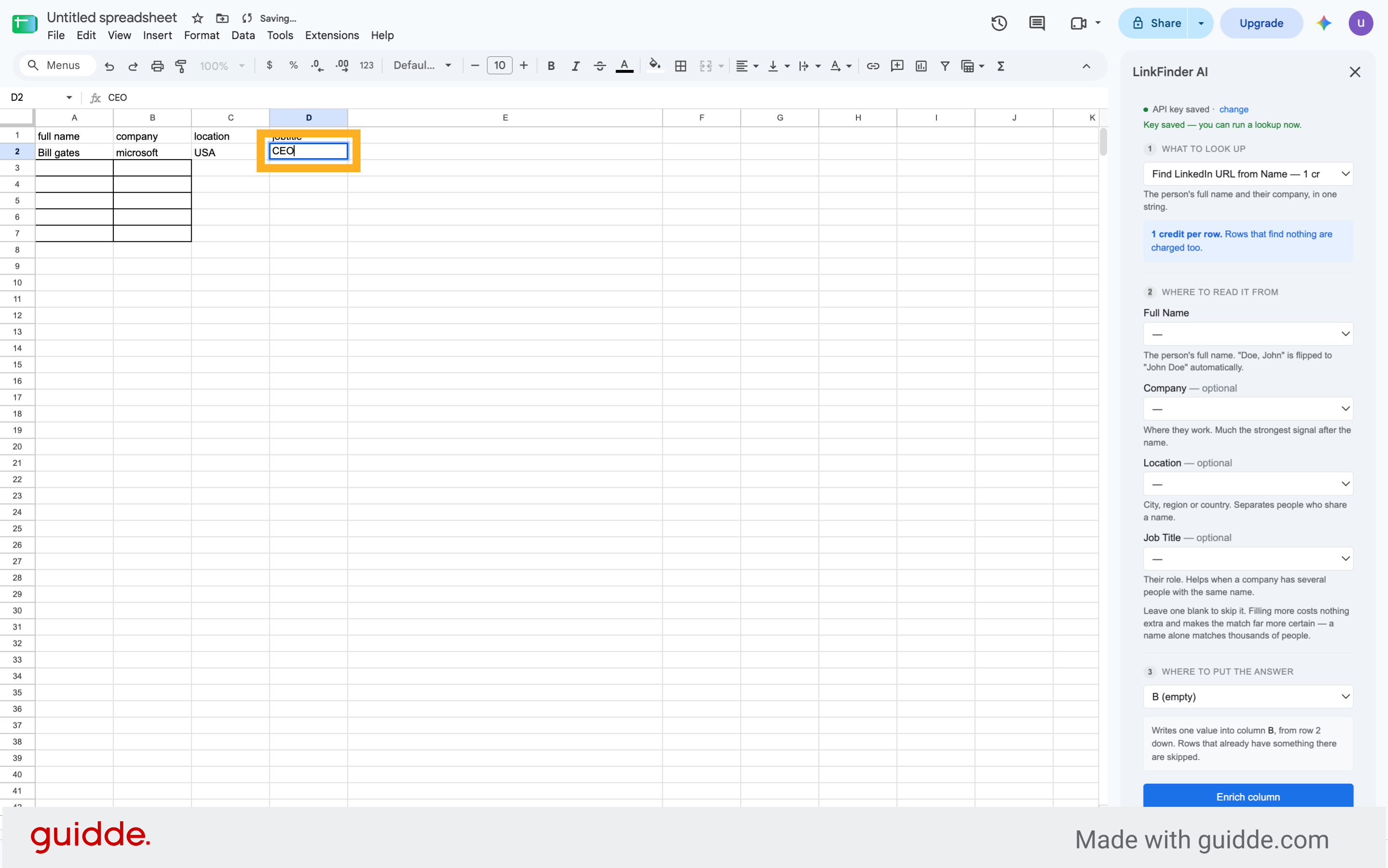Toggle strikethrough formatting
Screen dimensions: 1388x868
point(600,66)
